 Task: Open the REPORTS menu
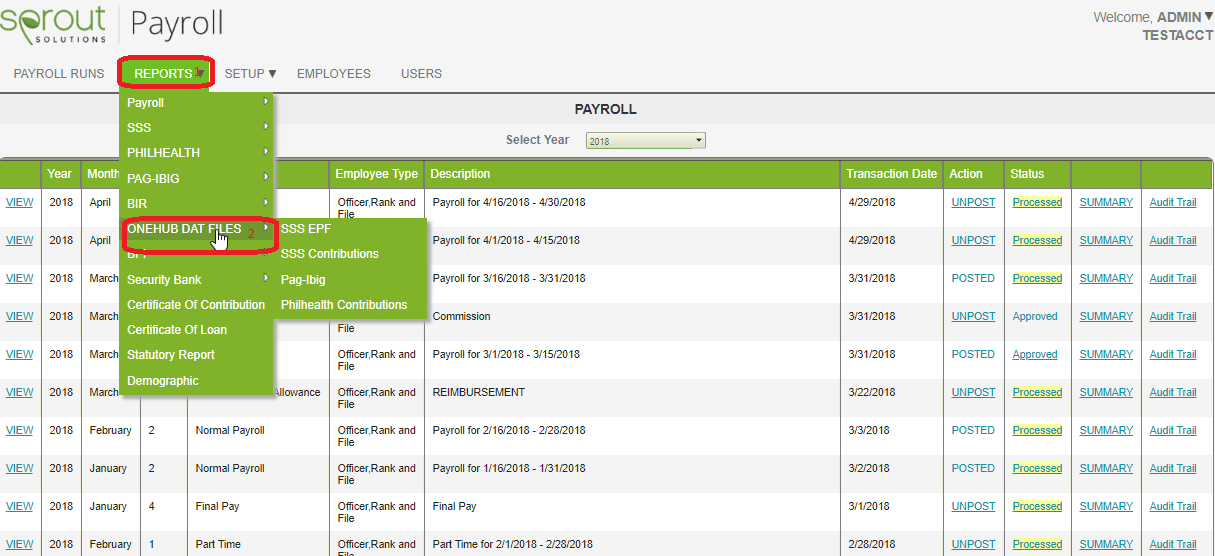(166, 74)
